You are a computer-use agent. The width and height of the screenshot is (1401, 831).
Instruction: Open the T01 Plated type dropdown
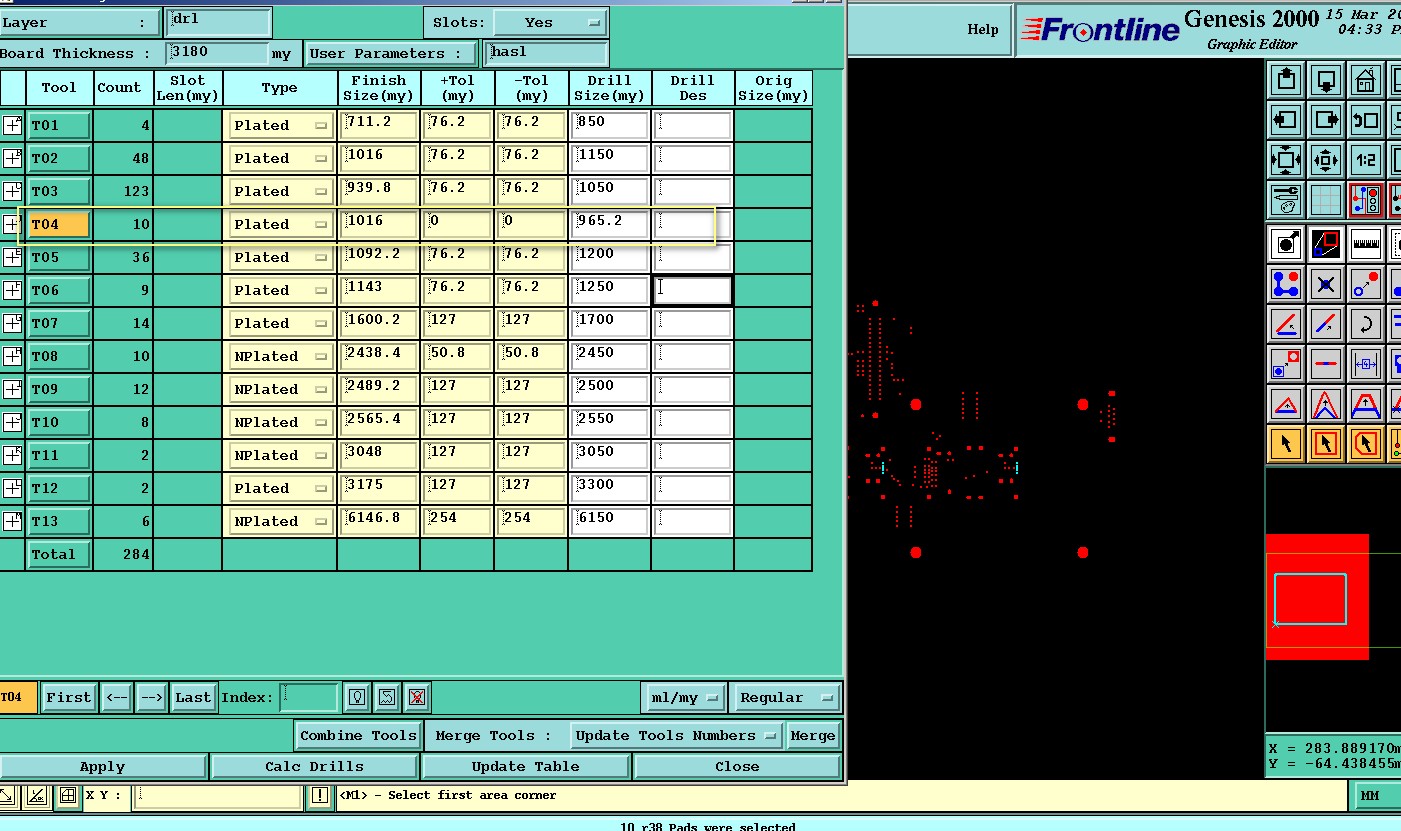[281, 125]
